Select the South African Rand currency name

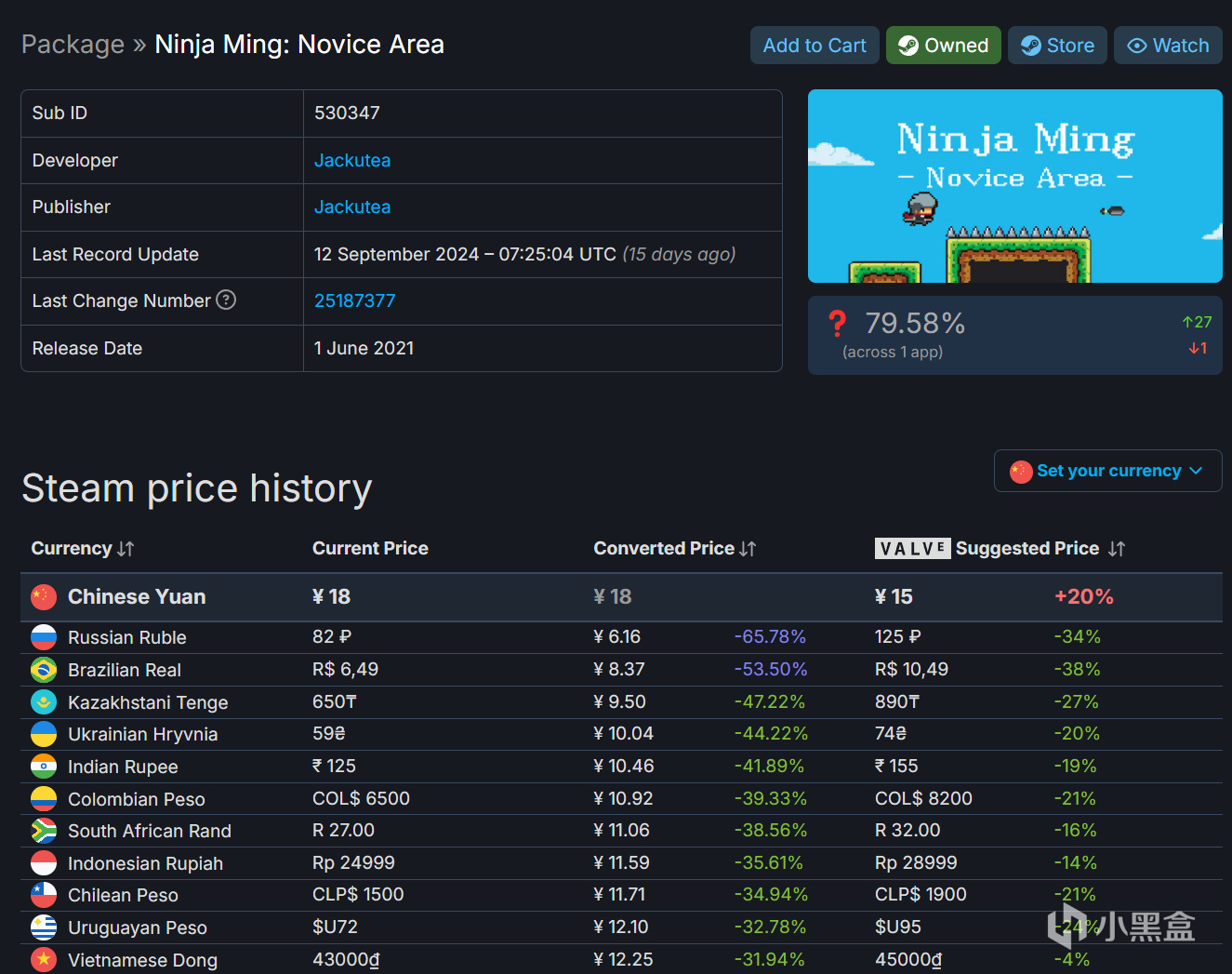point(150,831)
